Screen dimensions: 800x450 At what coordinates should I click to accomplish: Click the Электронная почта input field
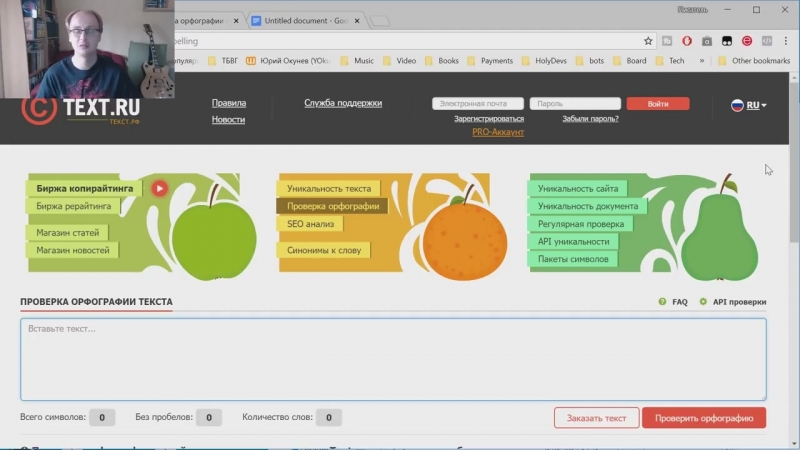click(478, 104)
